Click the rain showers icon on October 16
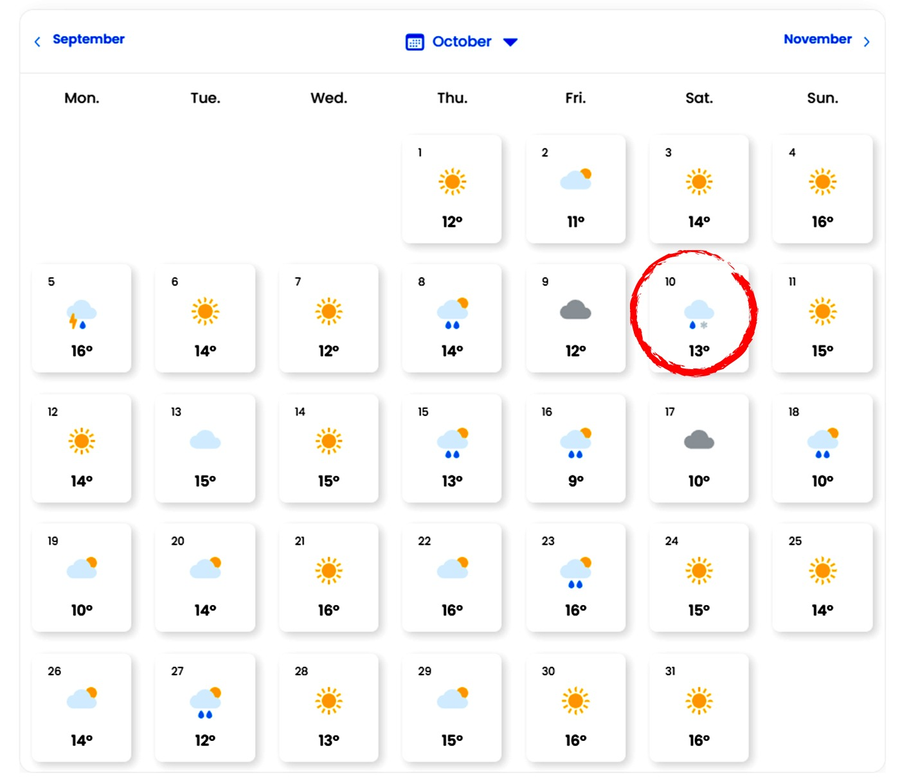 (576, 443)
